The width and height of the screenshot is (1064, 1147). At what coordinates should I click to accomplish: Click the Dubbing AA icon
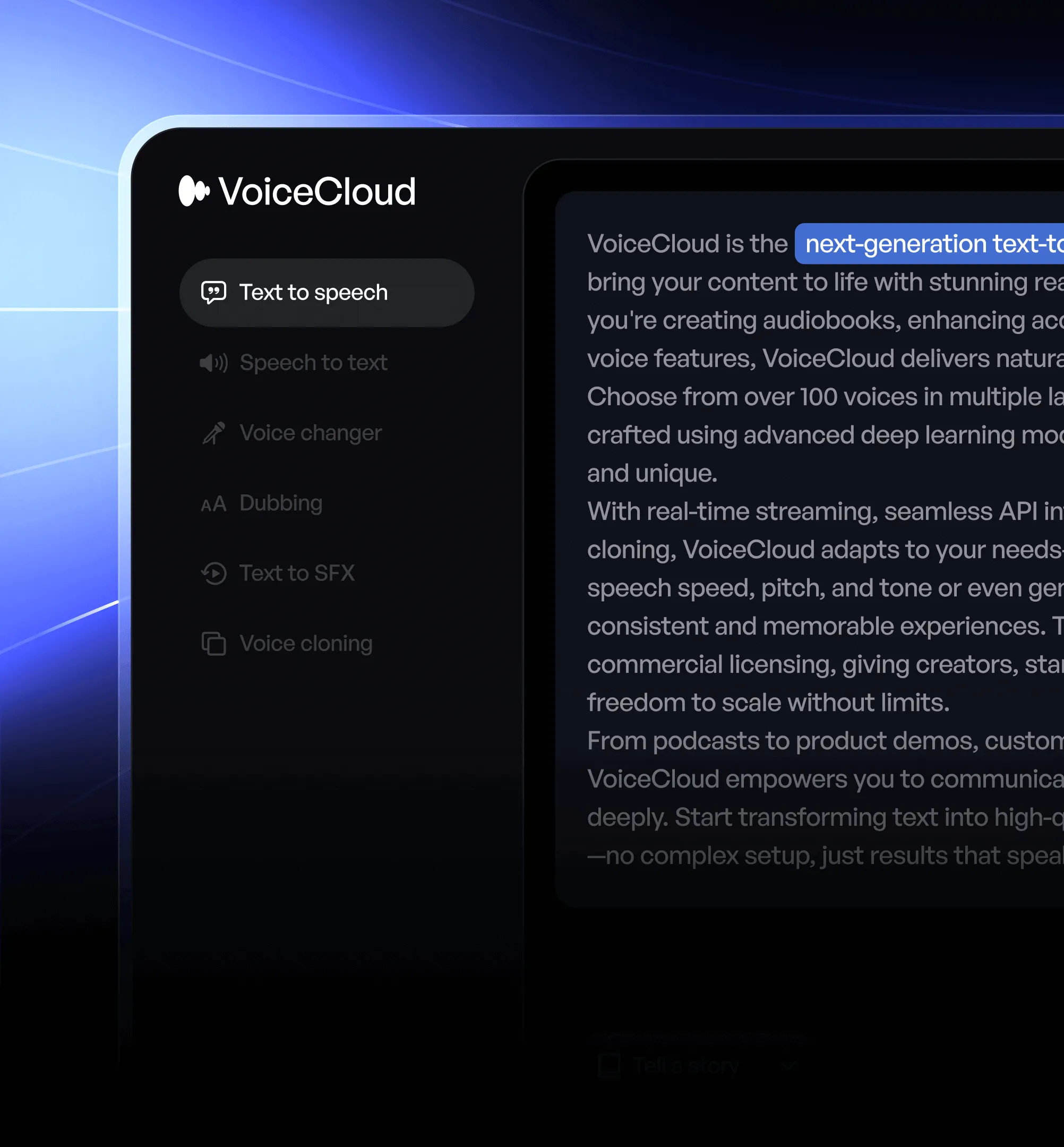[x=213, y=503]
